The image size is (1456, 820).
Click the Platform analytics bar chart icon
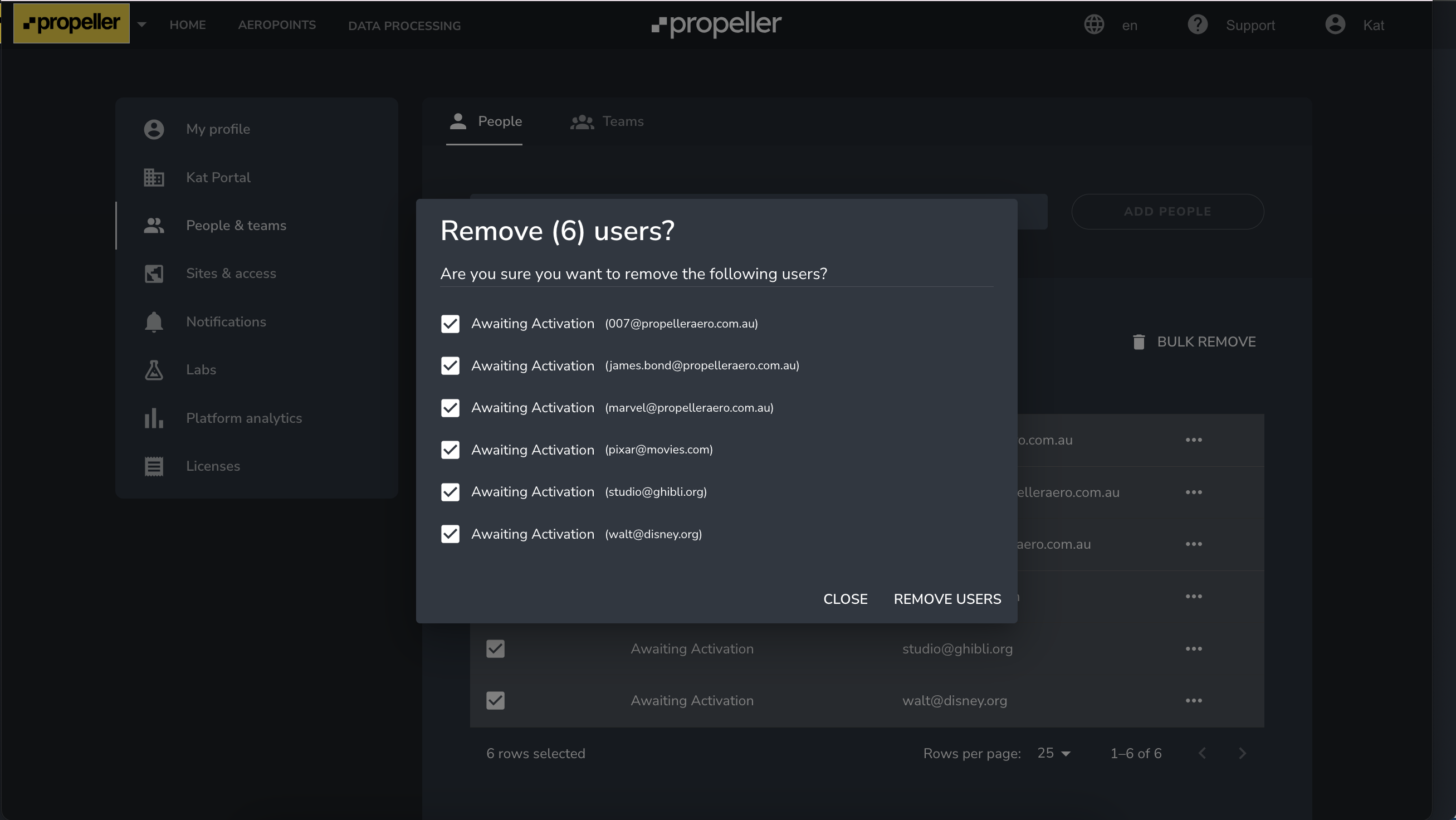click(154, 418)
